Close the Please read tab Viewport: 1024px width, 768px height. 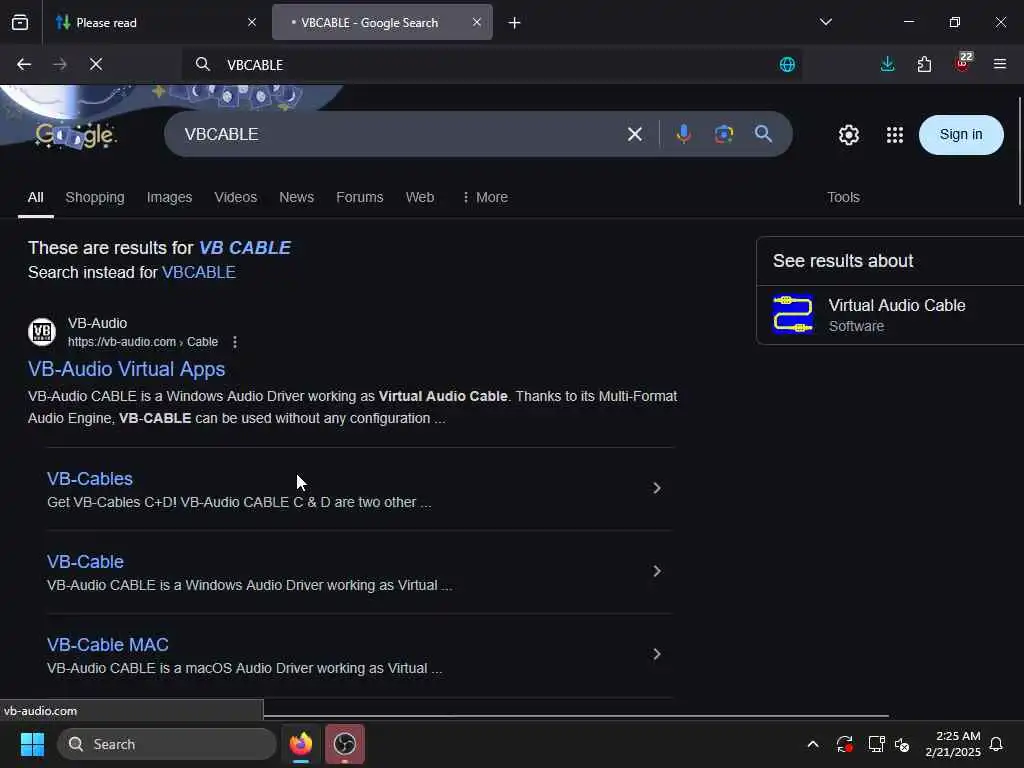(252, 22)
